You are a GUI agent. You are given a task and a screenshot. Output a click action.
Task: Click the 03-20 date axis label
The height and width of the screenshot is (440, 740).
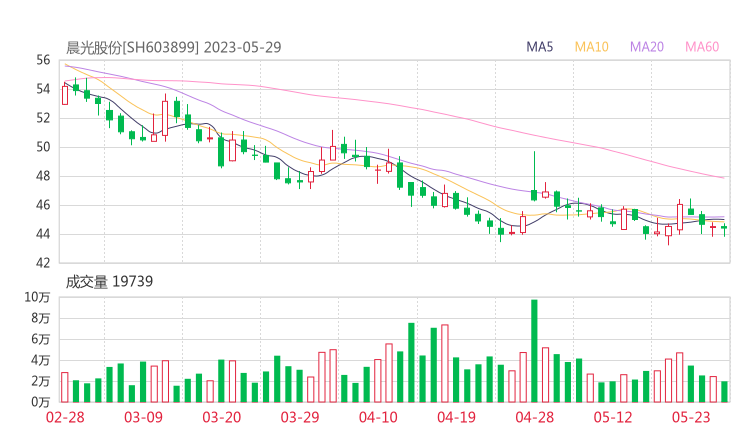click(x=222, y=417)
